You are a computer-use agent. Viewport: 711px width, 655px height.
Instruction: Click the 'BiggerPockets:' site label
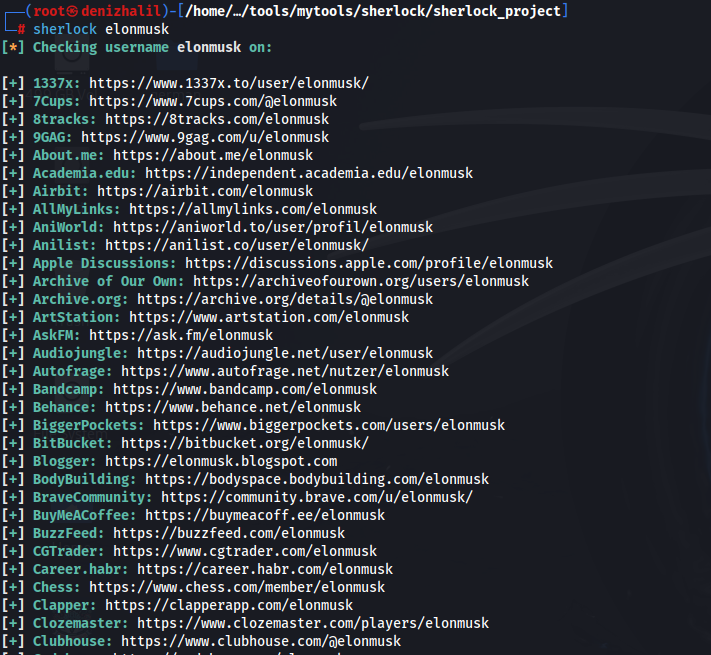(x=88, y=425)
